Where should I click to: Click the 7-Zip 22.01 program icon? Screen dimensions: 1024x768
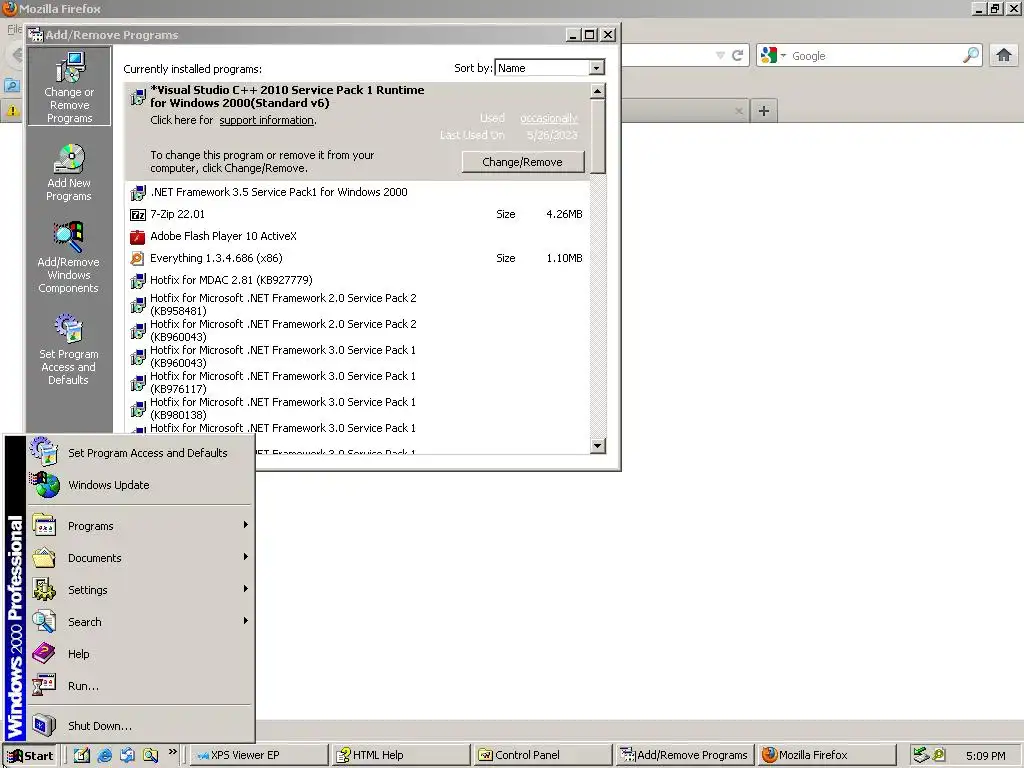(x=138, y=214)
